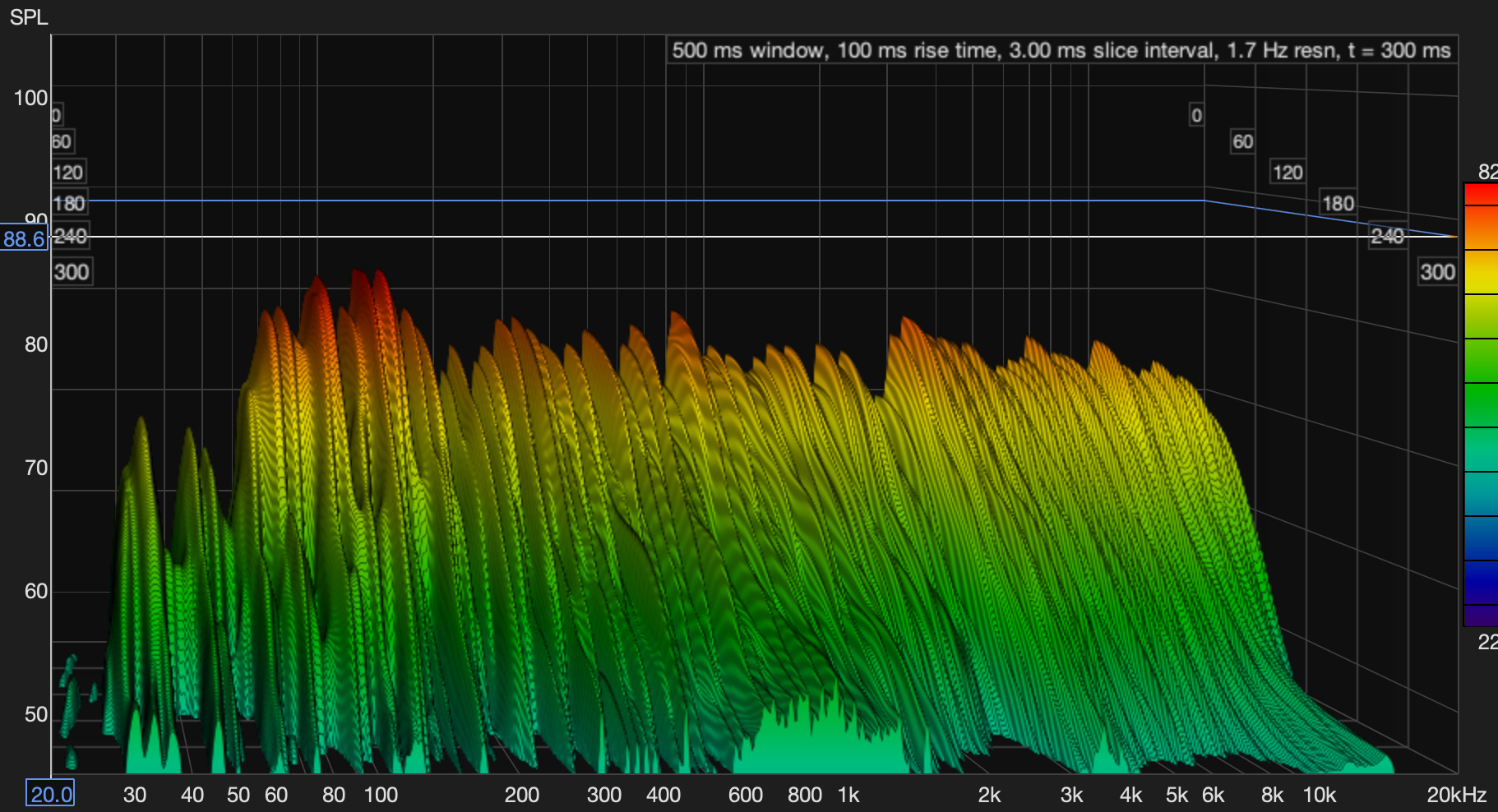Select the 300 ms label on left time axis

pyautogui.click(x=72, y=272)
